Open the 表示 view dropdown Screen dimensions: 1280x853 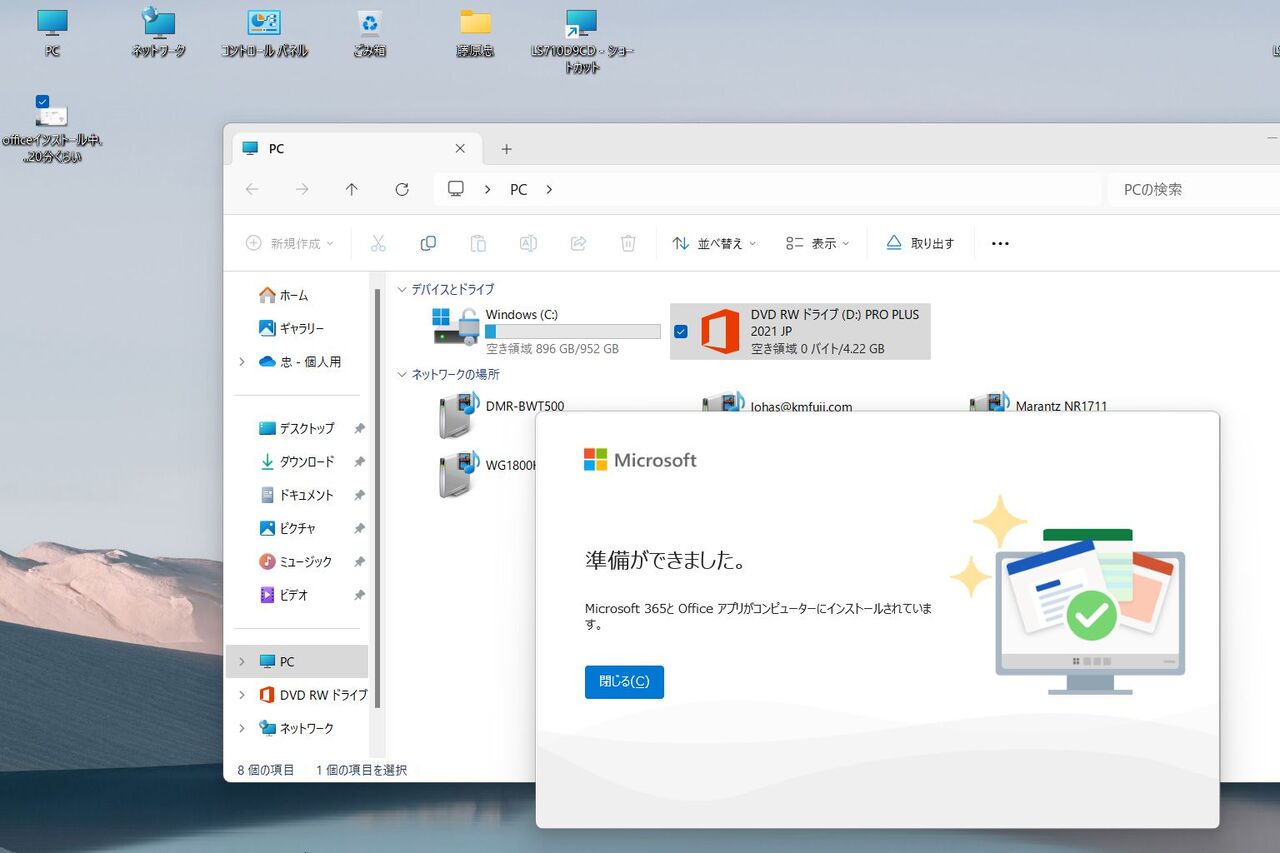coord(817,243)
